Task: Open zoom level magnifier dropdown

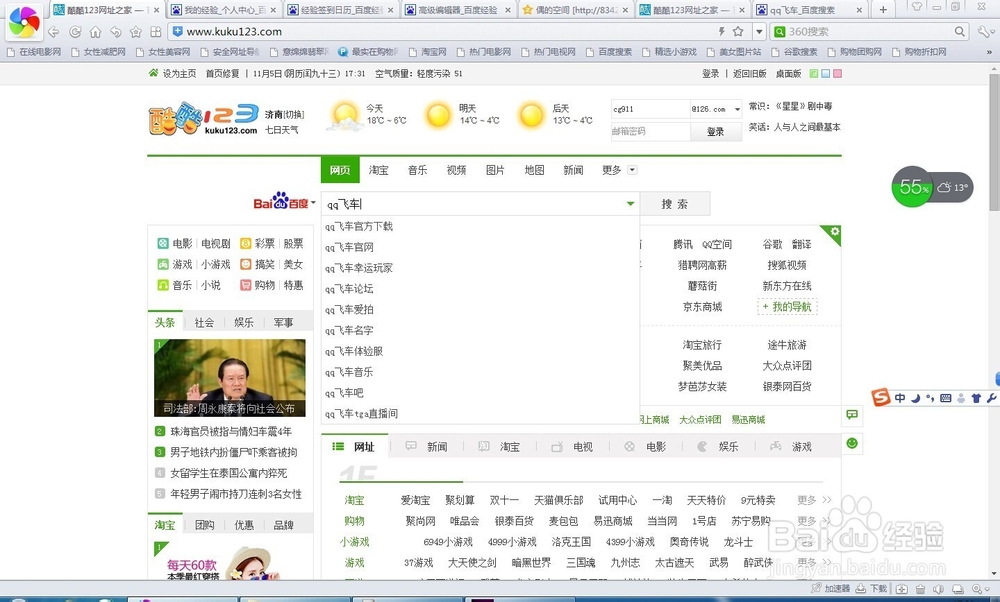Action: click(x=980, y=589)
